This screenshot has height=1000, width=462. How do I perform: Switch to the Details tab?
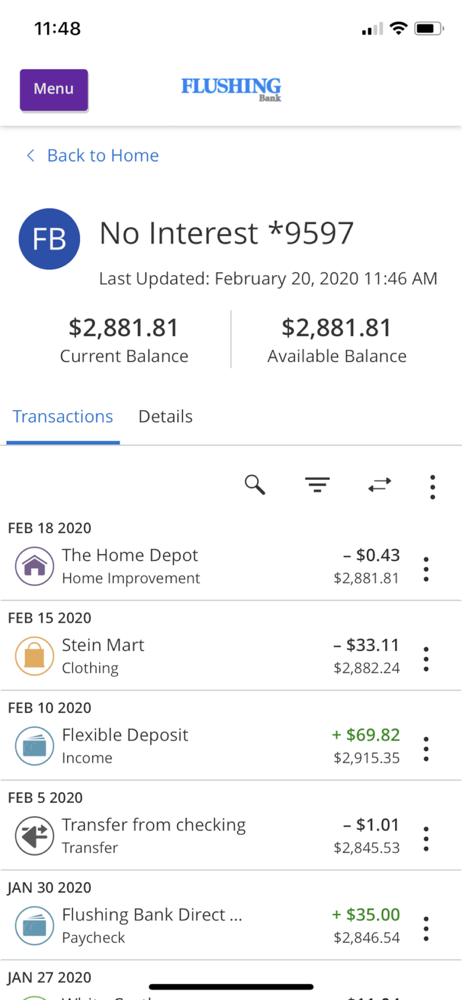point(165,417)
